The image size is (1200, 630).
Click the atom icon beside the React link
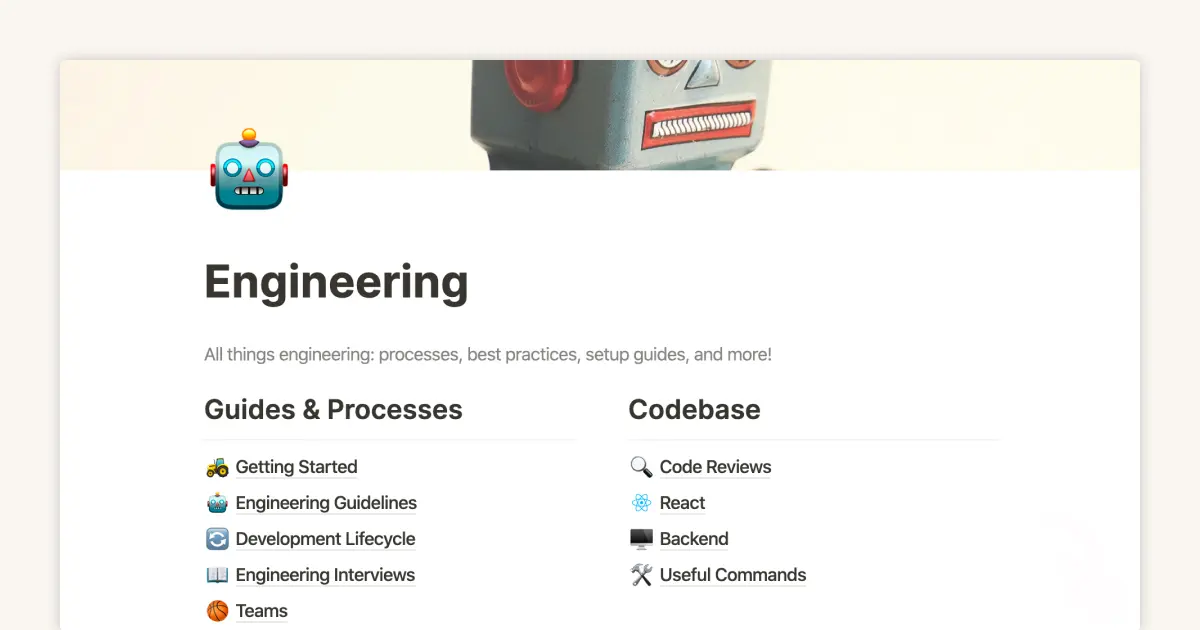640,503
